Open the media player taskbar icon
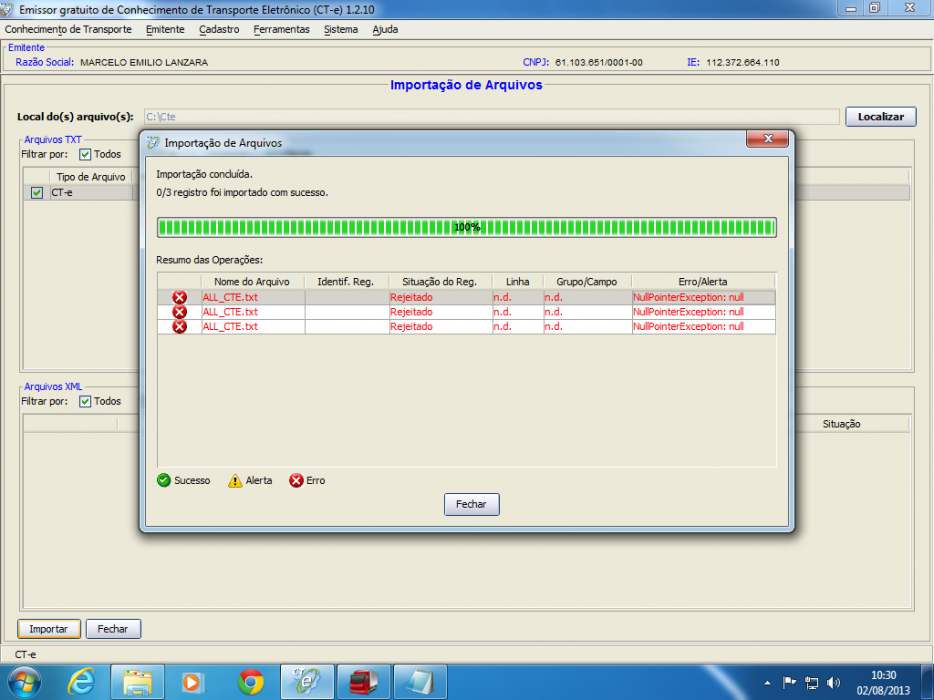 pos(192,682)
